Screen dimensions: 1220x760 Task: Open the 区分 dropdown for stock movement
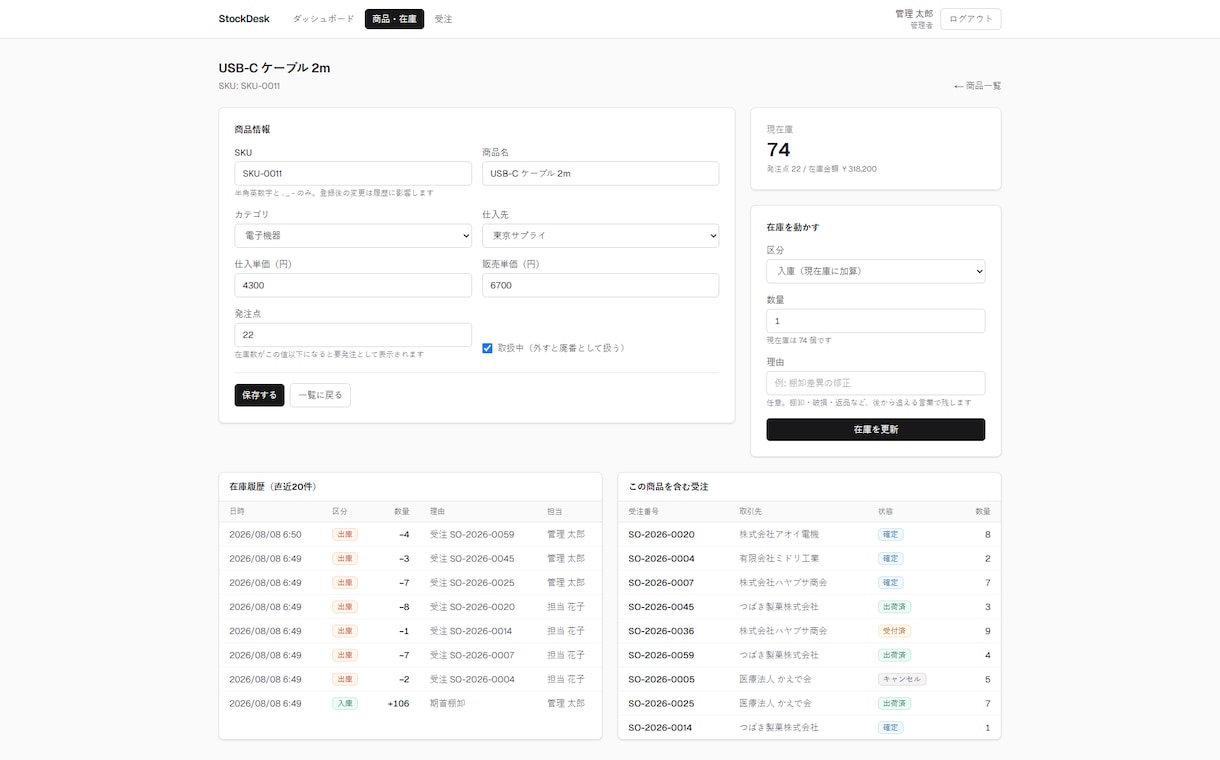pyautogui.click(x=876, y=271)
